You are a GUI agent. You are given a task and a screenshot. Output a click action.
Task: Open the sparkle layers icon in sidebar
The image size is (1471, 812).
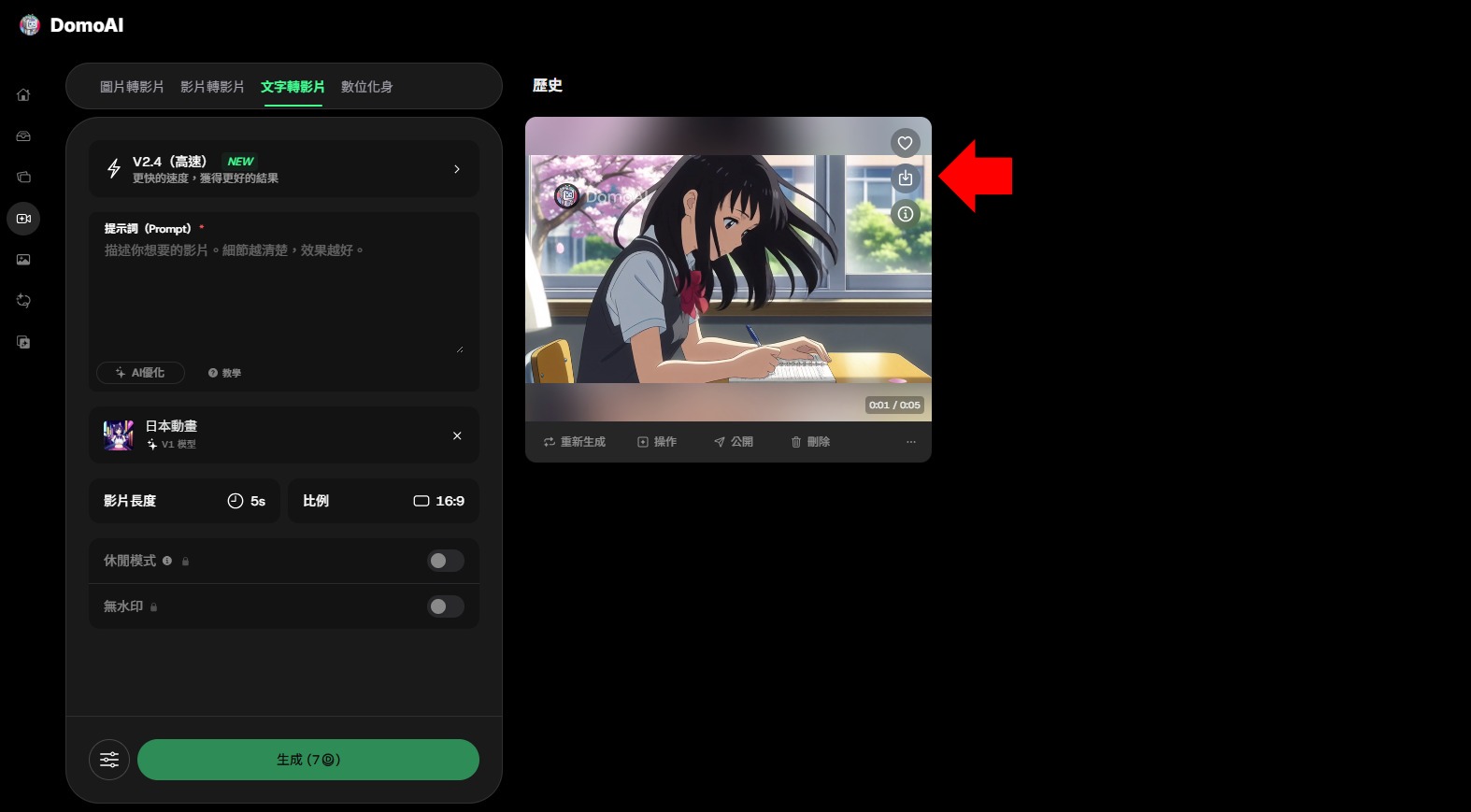pos(23,342)
